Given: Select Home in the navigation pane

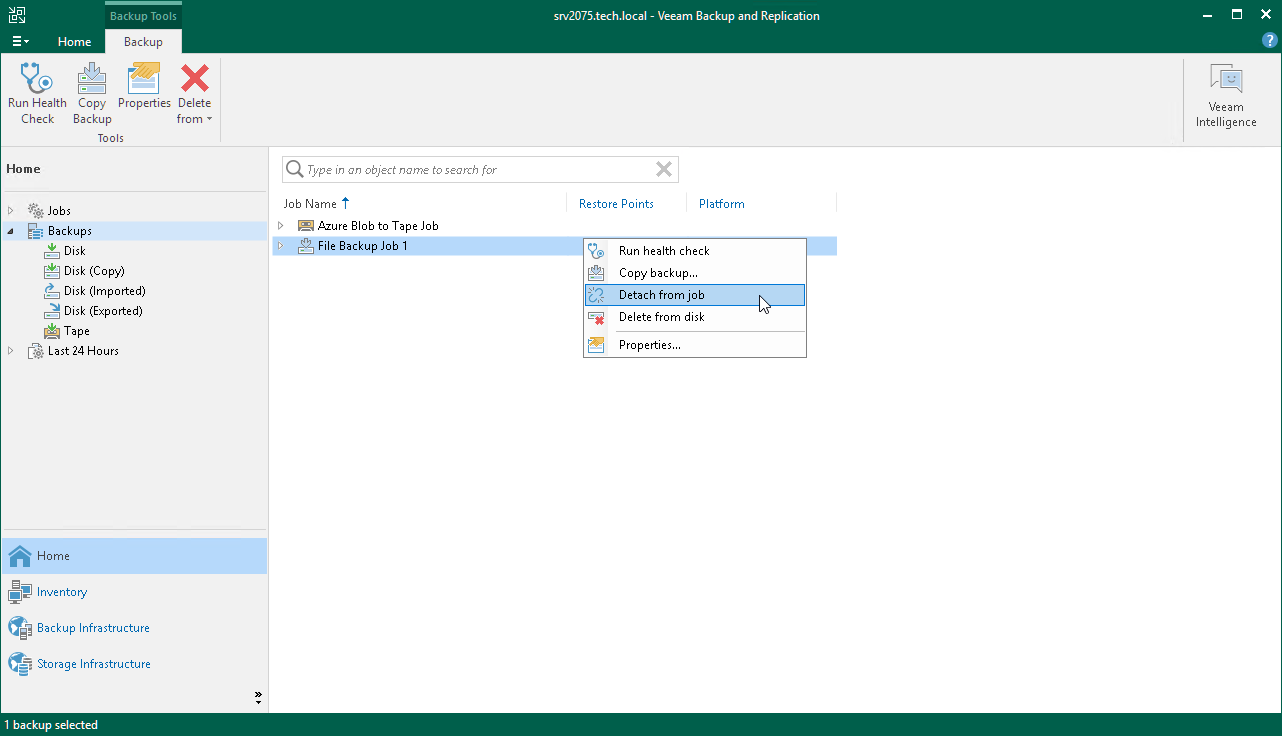Looking at the screenshot, I should tap(51, 556).
